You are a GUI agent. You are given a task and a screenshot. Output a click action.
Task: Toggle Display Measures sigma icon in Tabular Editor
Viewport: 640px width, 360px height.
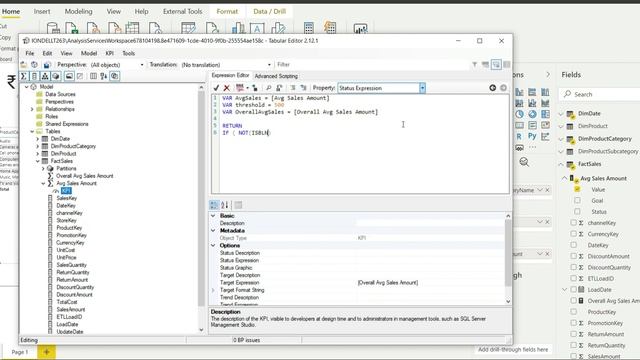24,76
